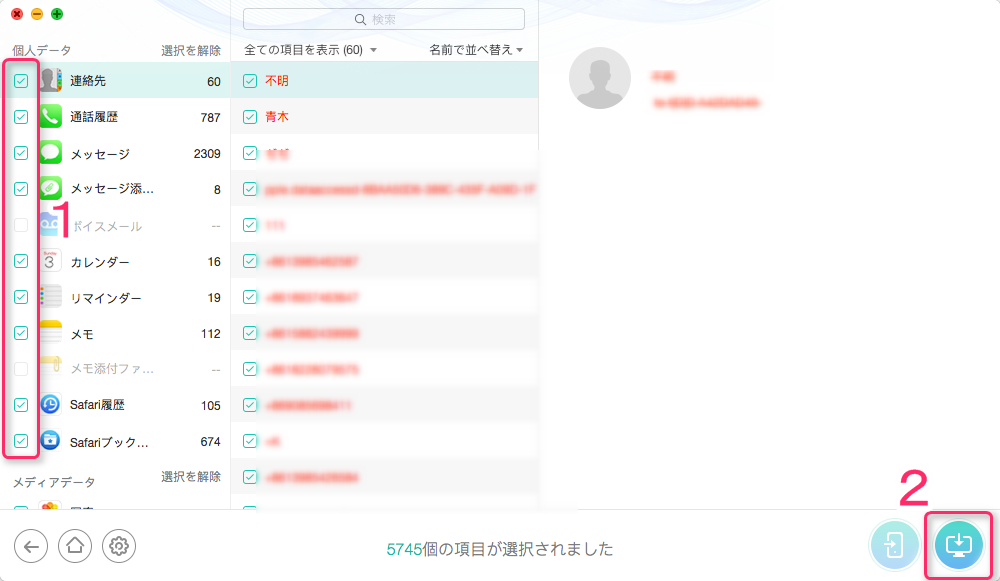Click the Contacts (連絡先) category icon
The height and width of the screenshot is (581, 1000).
coord(50,80)
